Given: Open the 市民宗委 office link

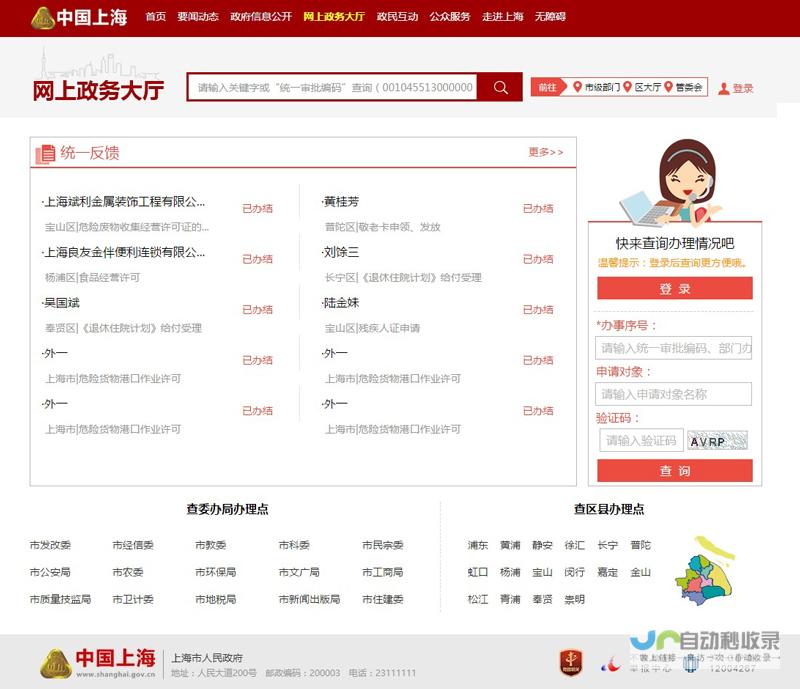Looking at the screenshot, I should [x=383, y=545].
